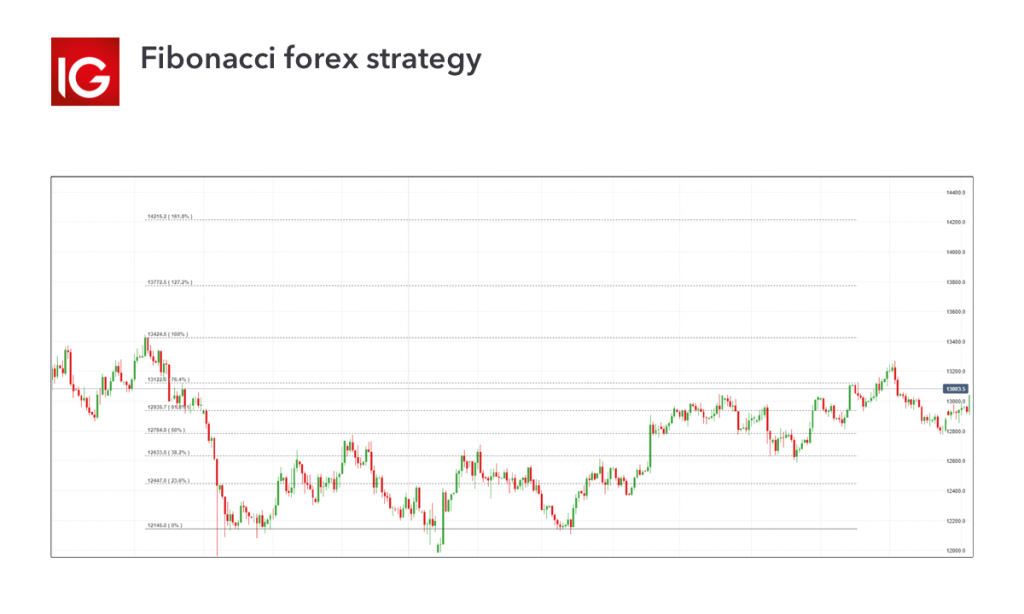This screenshot has width=1024, height=614.
Task: Click the 100% level label at 13424.5
Action: tap(167, 334)
